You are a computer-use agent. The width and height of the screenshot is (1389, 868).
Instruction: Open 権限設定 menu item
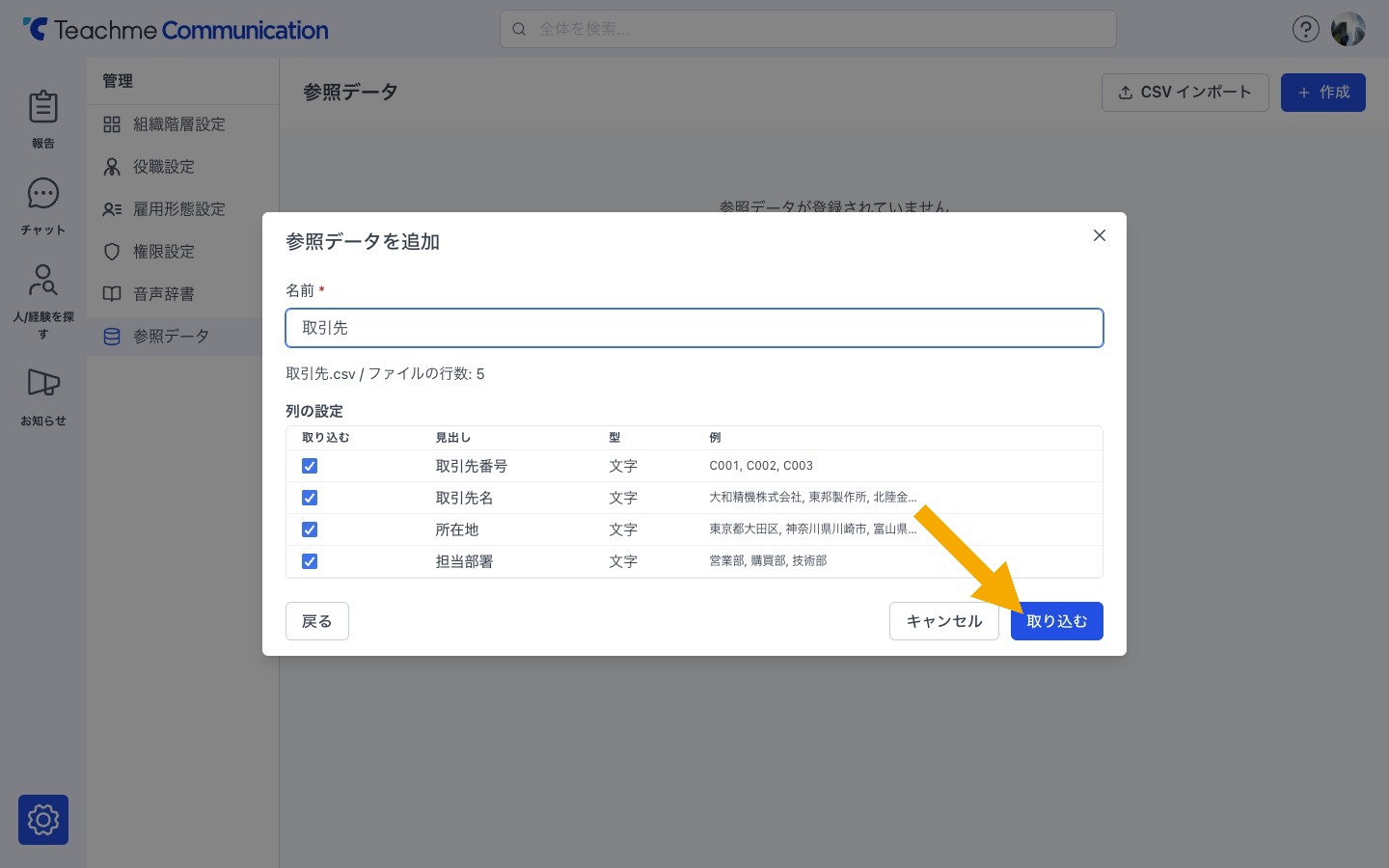(182, 252)
